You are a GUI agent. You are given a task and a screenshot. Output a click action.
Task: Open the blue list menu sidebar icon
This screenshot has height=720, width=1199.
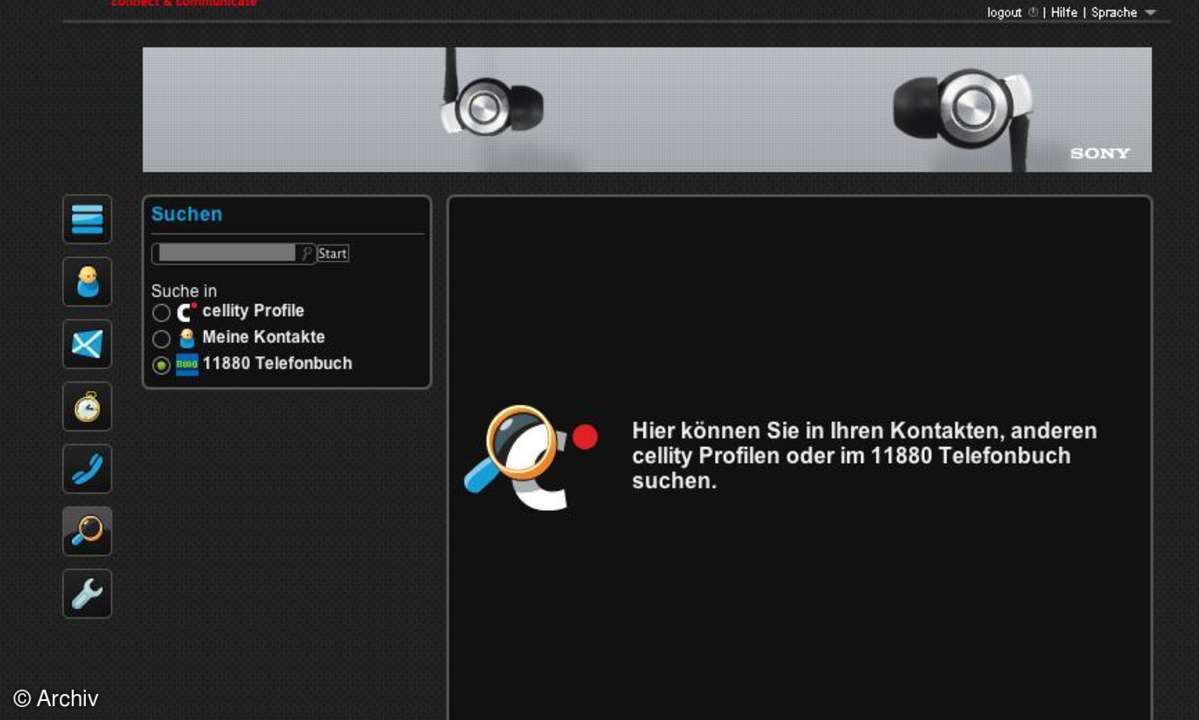click(87, 219)
